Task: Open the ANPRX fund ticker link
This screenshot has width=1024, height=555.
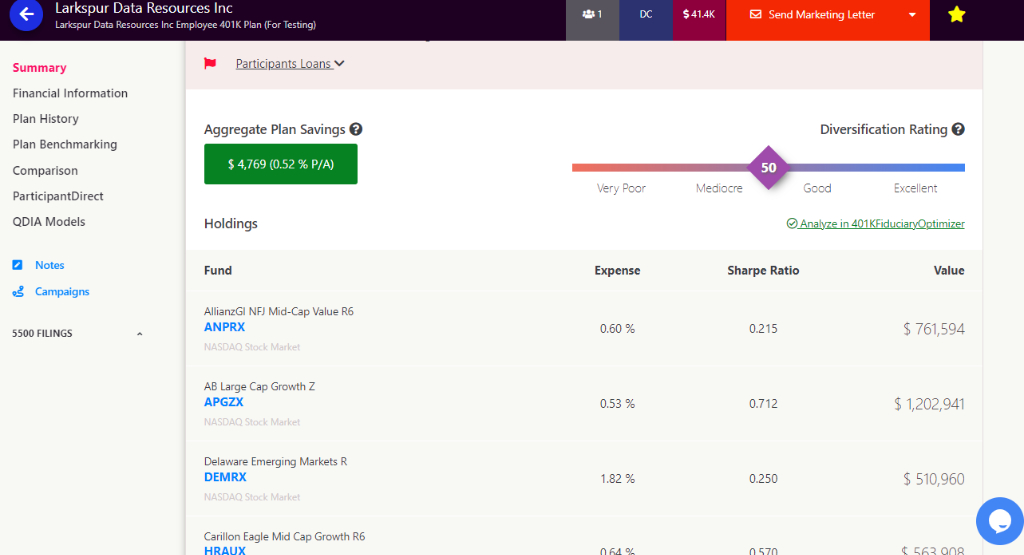Action: pos(224,327)
